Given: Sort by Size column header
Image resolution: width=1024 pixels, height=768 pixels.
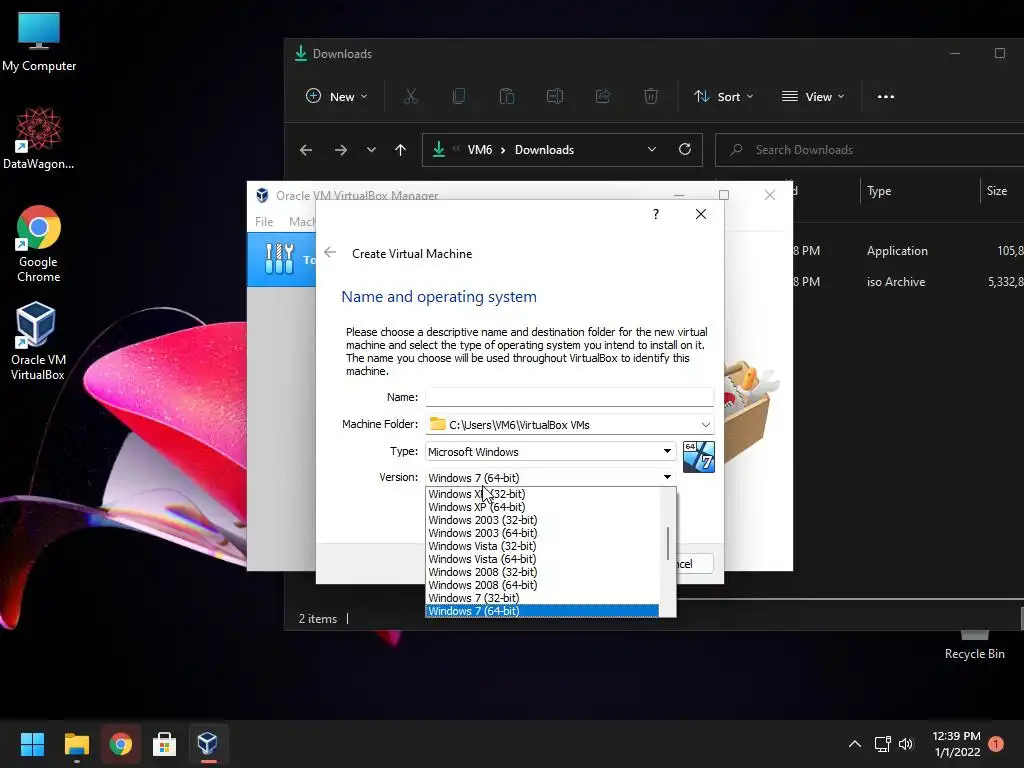Looking at the screenshot, I should [x=997, y=191].
